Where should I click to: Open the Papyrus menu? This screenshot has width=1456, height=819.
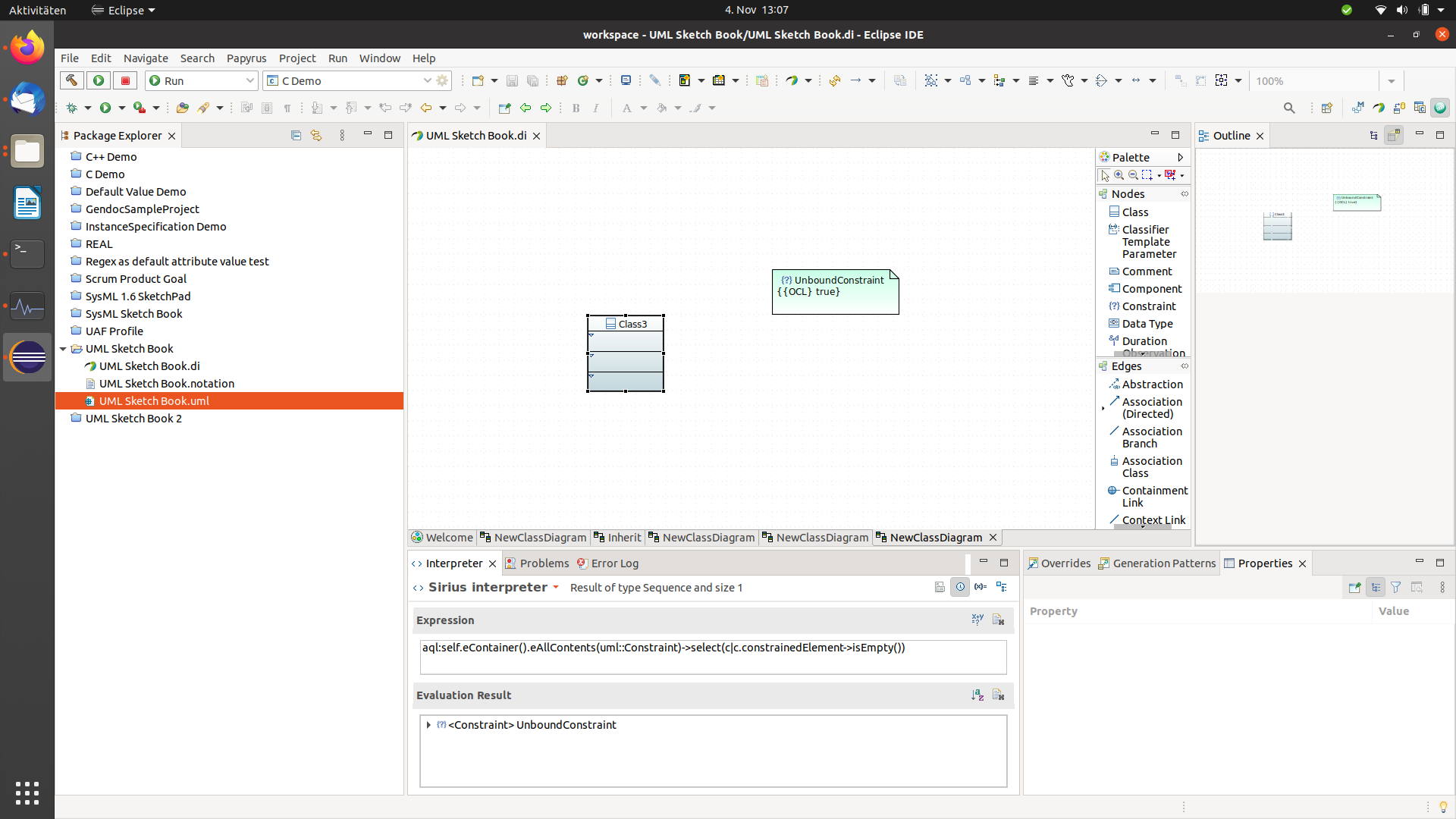tap(246, 58)
